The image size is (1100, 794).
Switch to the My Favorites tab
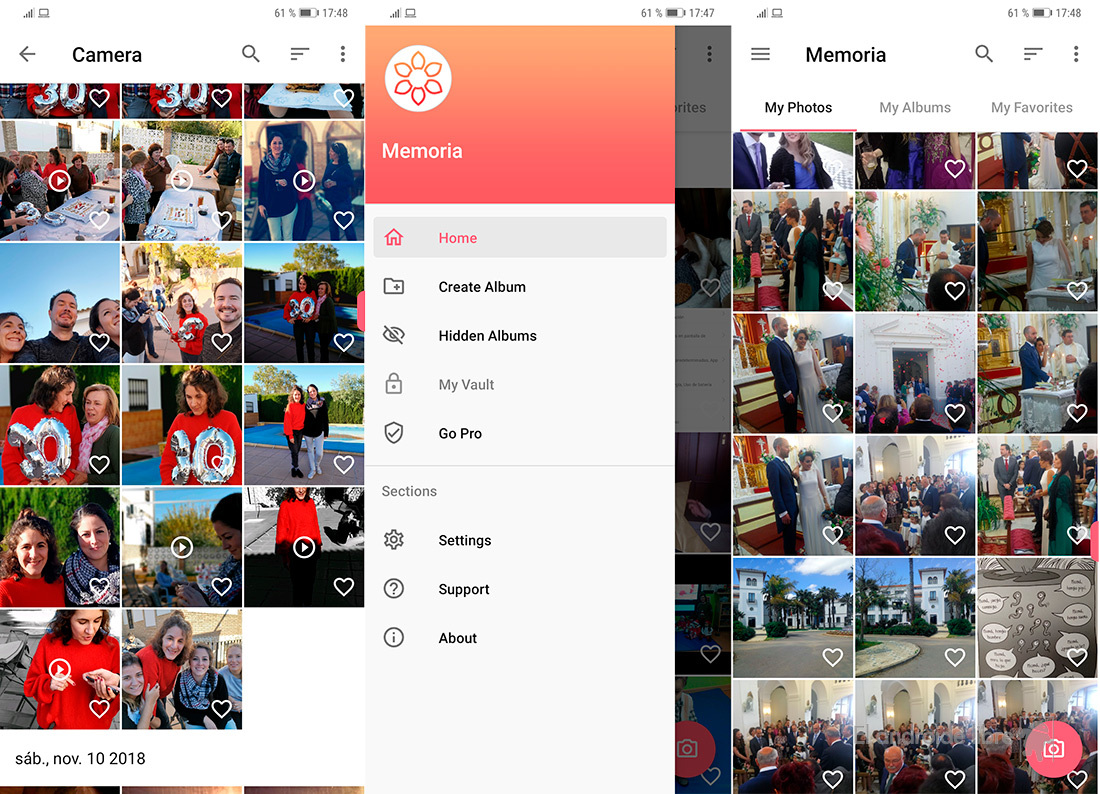(x=1031, y=108)
